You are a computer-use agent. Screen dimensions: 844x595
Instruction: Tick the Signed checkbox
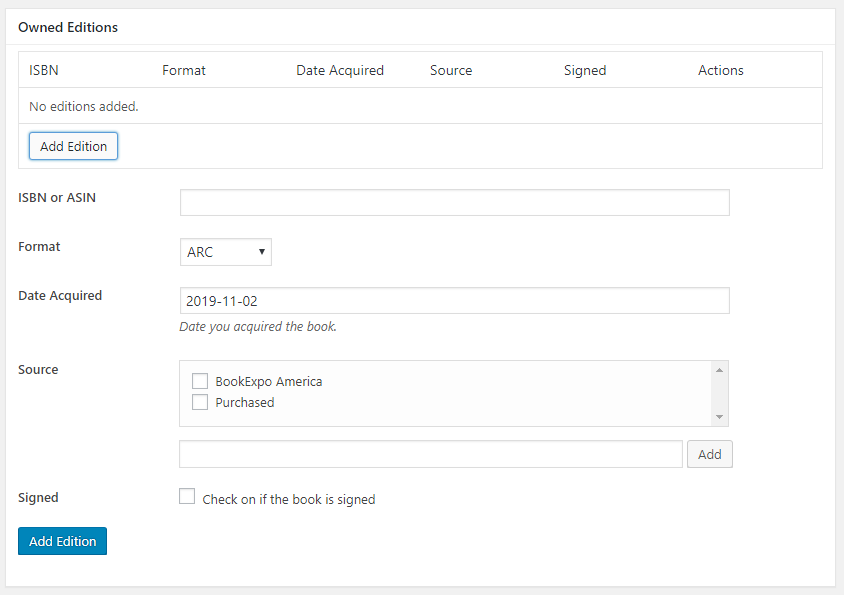[187, 496]
